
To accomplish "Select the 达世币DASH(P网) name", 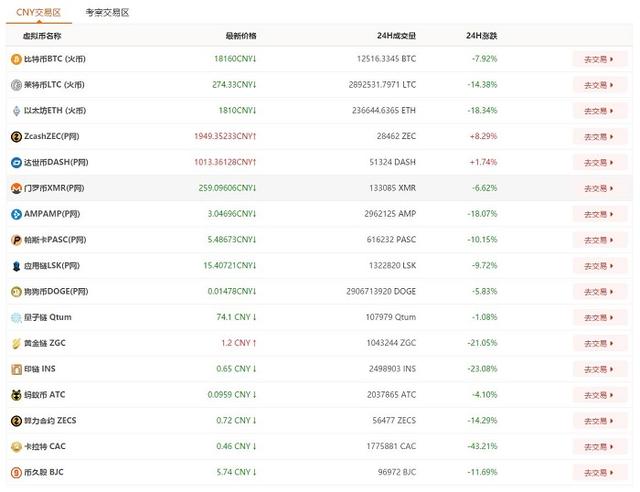I will 56,163.
